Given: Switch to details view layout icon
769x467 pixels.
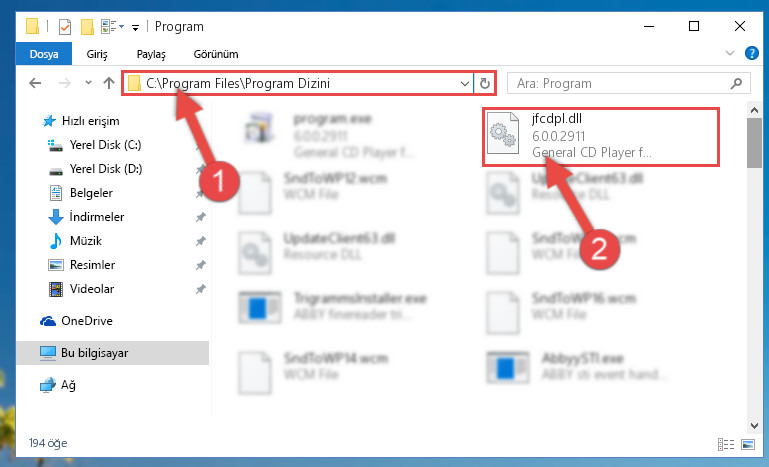Looking at the screenshot, I should pyautogui.click(x=726, y=444).
